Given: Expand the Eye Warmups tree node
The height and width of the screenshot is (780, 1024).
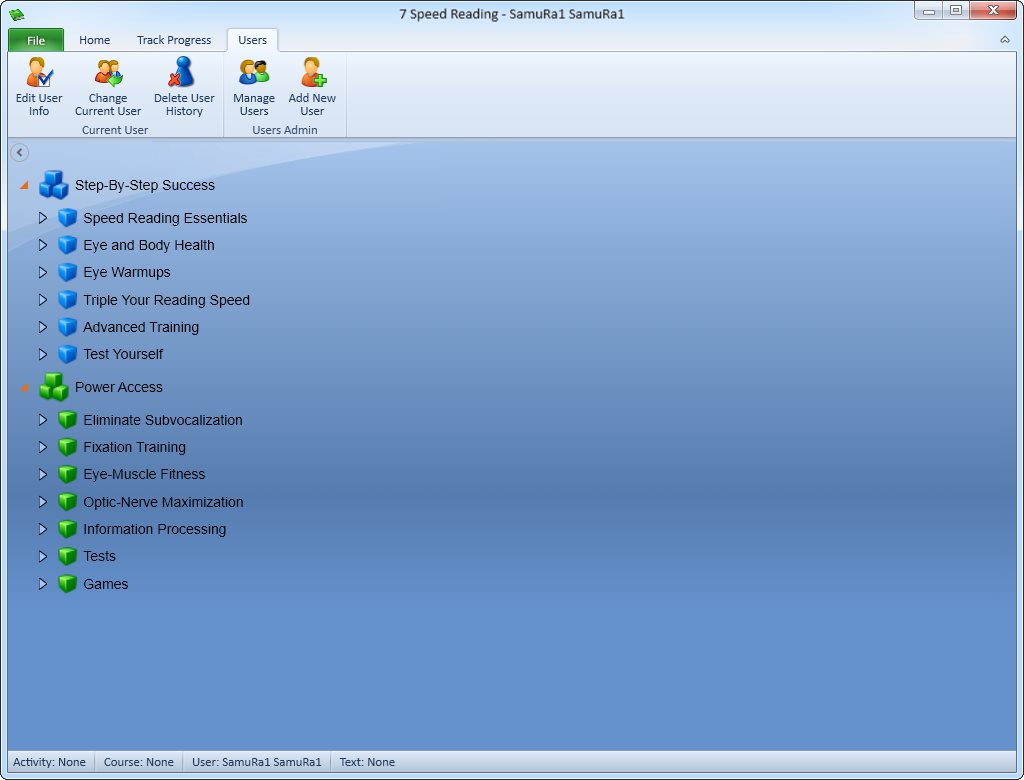Looking at the screenshot, I should [x=42, y=272].
